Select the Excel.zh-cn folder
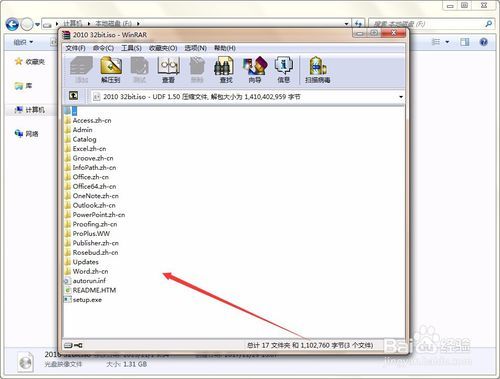Viewport: 500px width, 379px height. coord(86,149)
